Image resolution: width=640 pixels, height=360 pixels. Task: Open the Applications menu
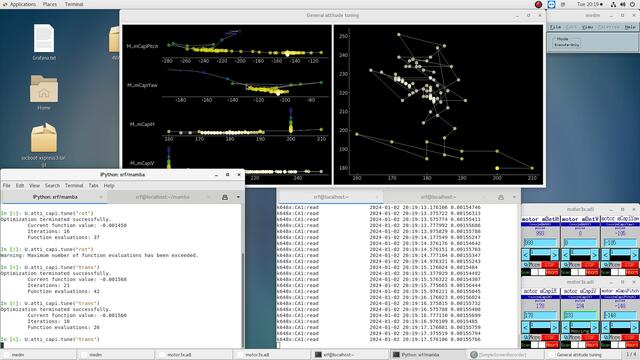20,4
